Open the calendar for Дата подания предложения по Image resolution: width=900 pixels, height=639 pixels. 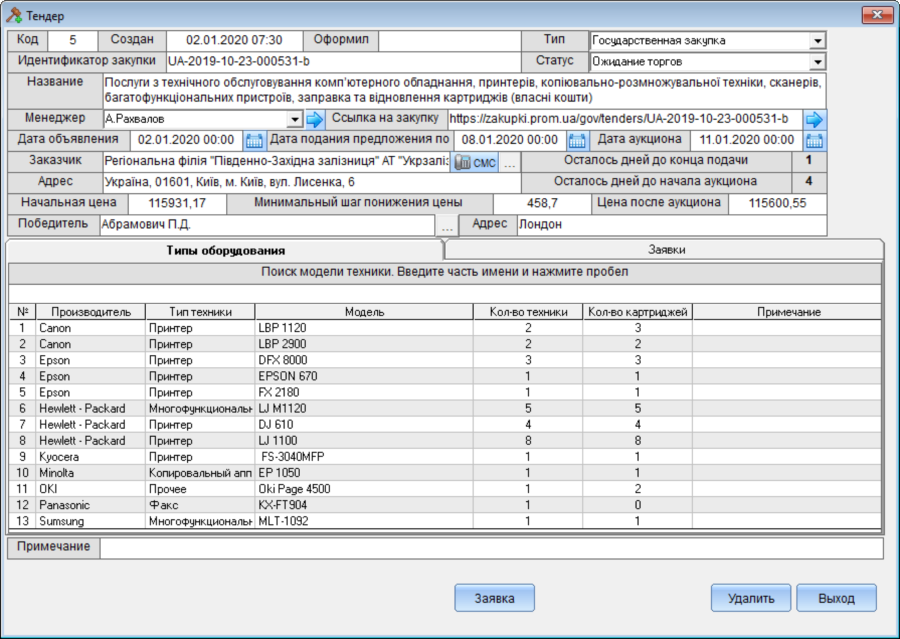point(577,140)
